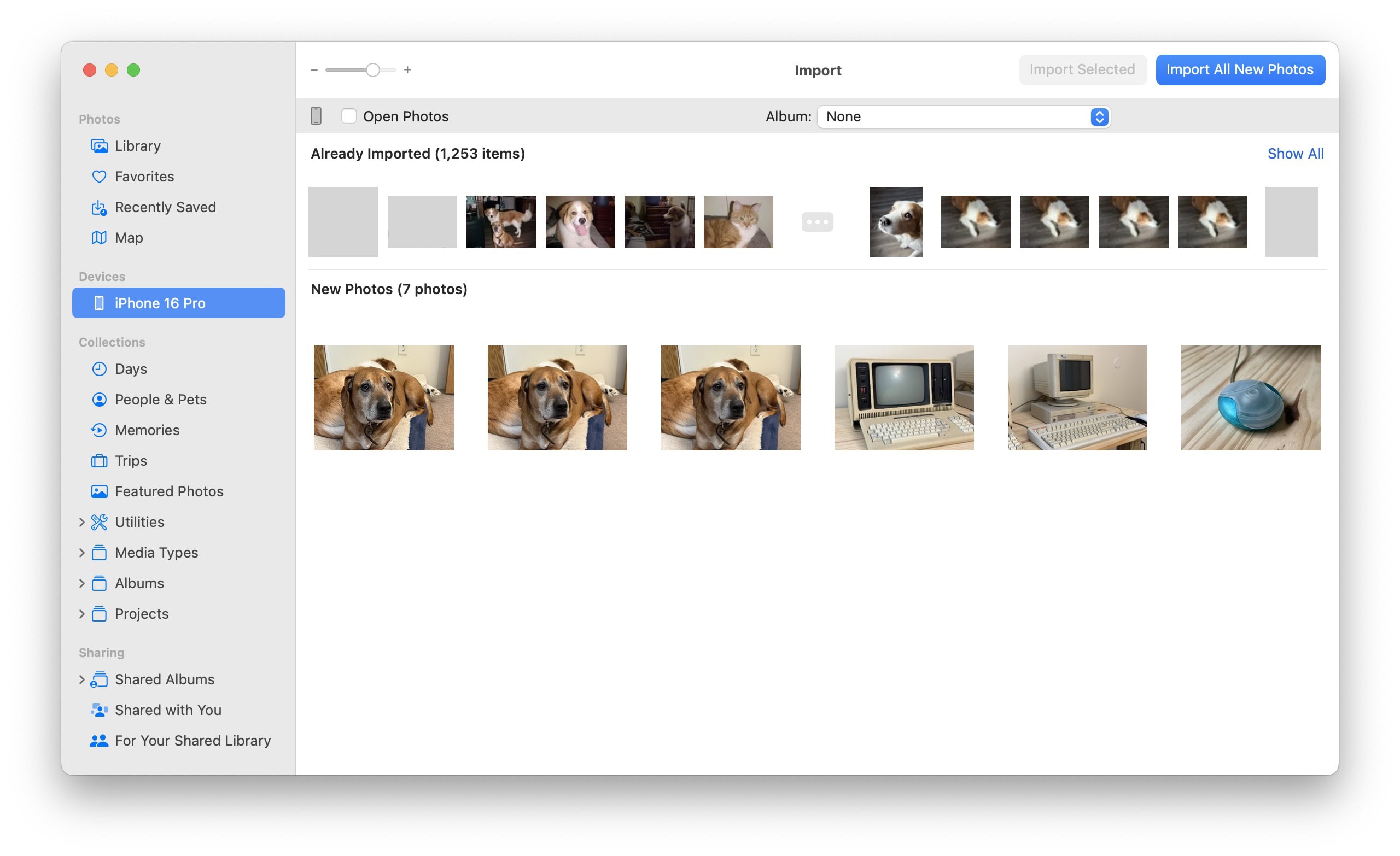Click the phone device icon beside Open Photos
Screen dimensions: 1400x856
pyautogui.click(x=316, y=116)
